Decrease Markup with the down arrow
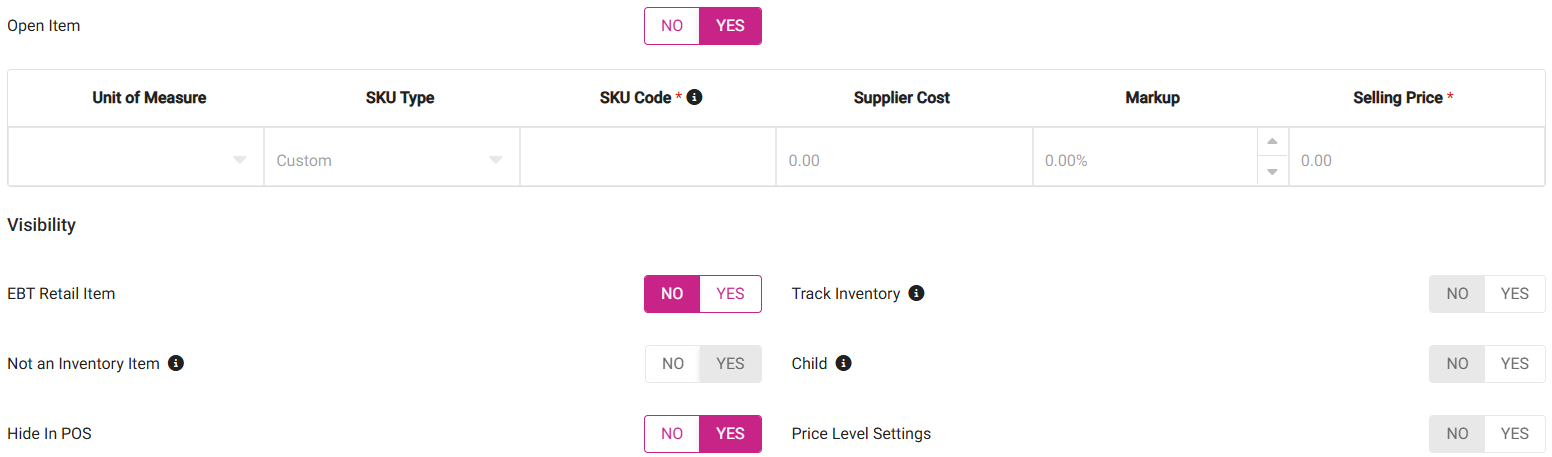The height and width of the screenshot is (457, 1552). pos(1272,171)
